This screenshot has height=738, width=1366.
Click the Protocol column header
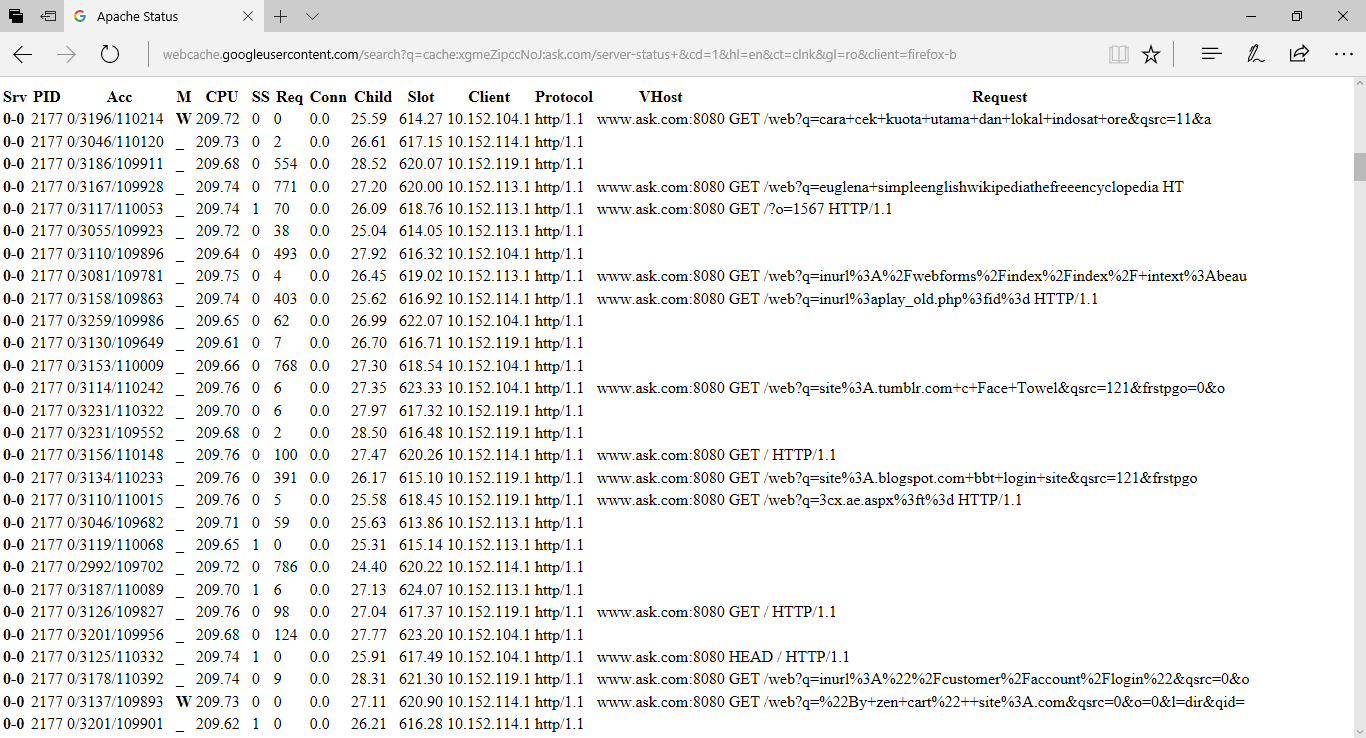point(564,97)
